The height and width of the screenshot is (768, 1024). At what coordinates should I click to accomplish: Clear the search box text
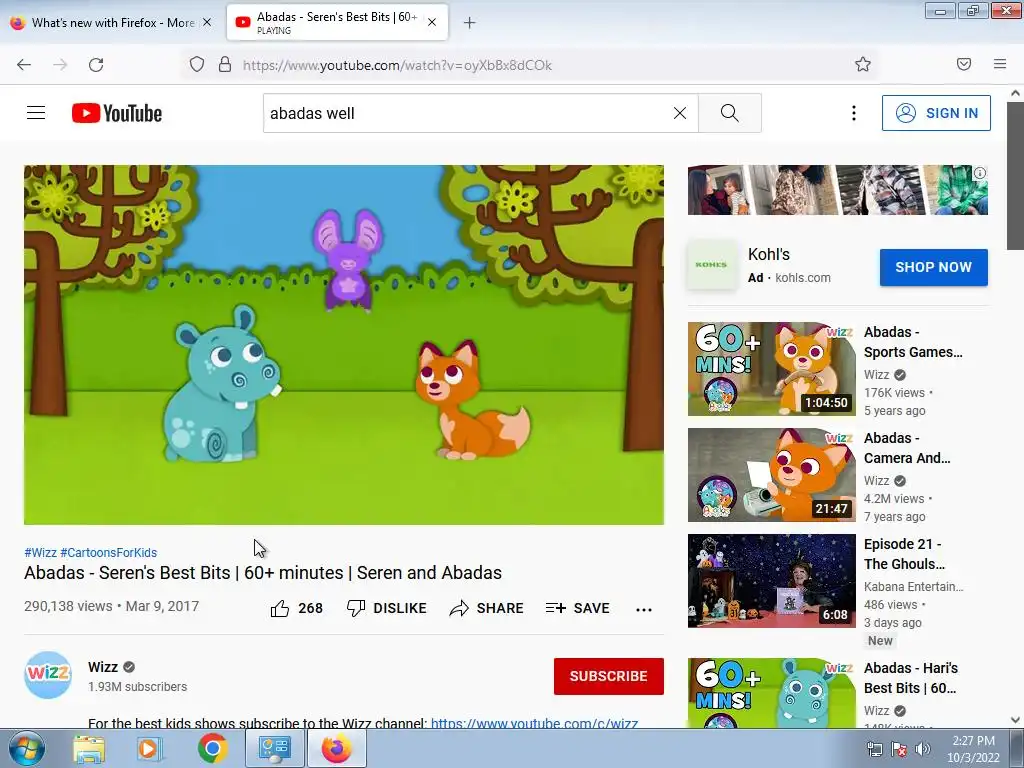[680, 113]
